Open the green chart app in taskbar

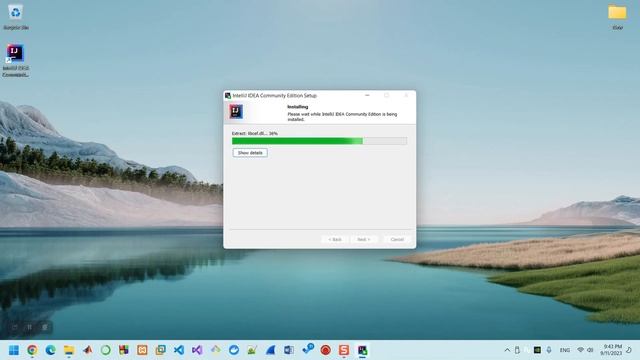252,350
